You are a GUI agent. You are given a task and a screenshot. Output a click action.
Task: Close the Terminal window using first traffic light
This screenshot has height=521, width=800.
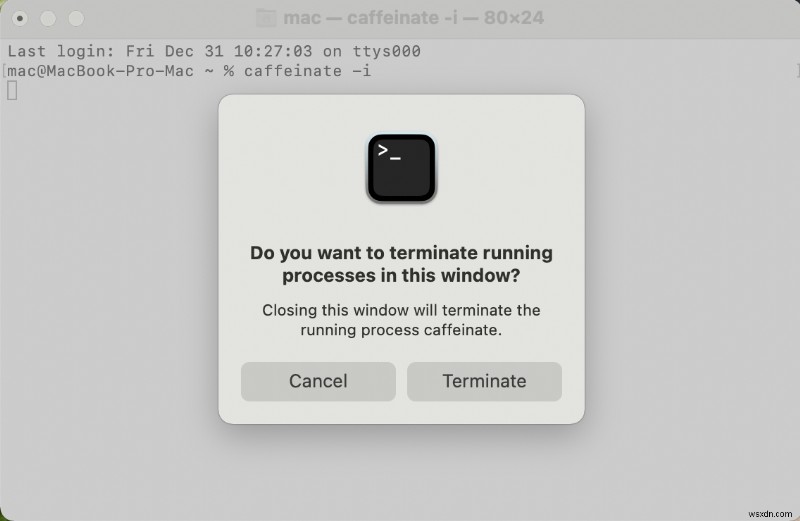(x=19, y=19)
